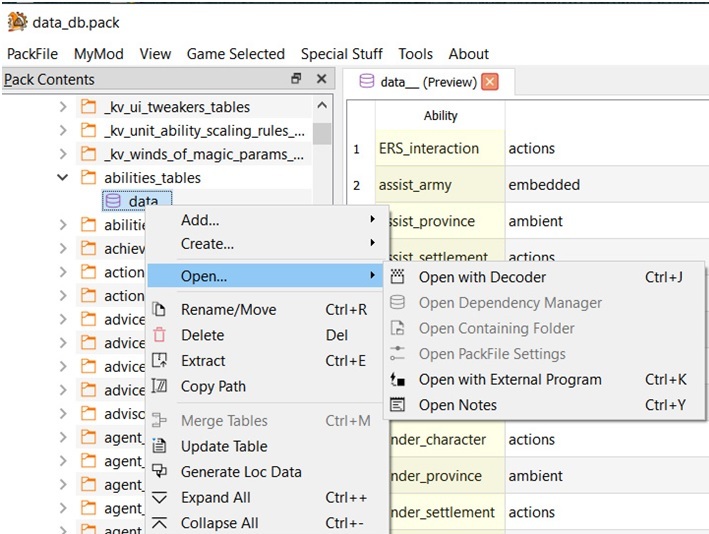Click the data__ database icon in tree
Viewport: 709px width, 534px height.
113,201
